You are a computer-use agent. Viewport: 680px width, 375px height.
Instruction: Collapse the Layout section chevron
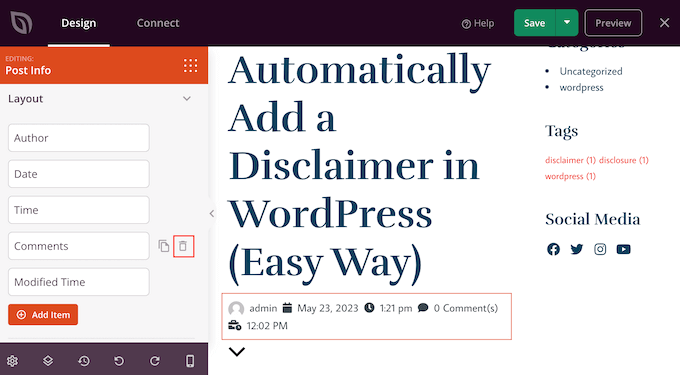tap(187, 98)
